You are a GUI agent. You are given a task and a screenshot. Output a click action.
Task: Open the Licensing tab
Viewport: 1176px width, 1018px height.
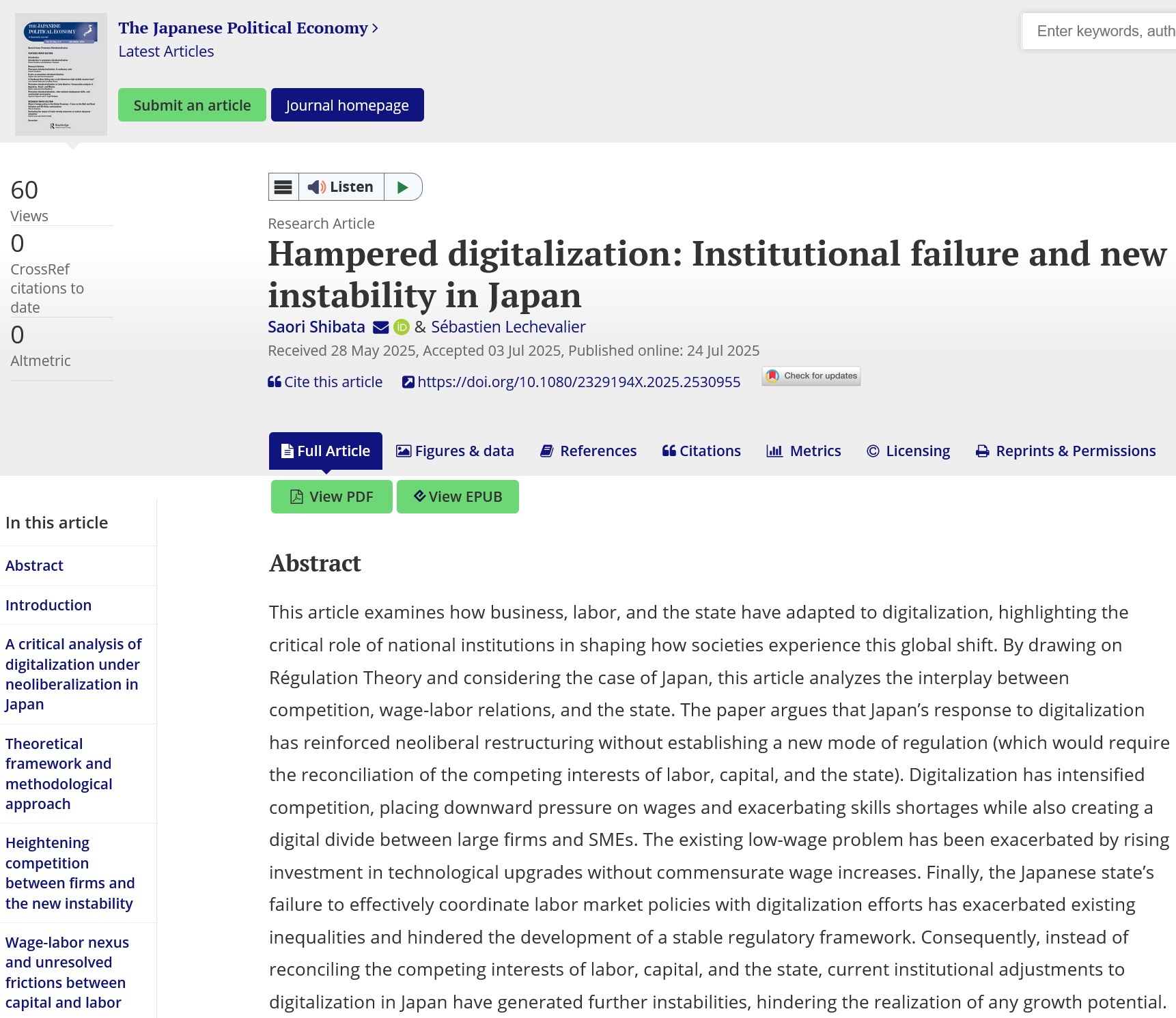[908, 451]
